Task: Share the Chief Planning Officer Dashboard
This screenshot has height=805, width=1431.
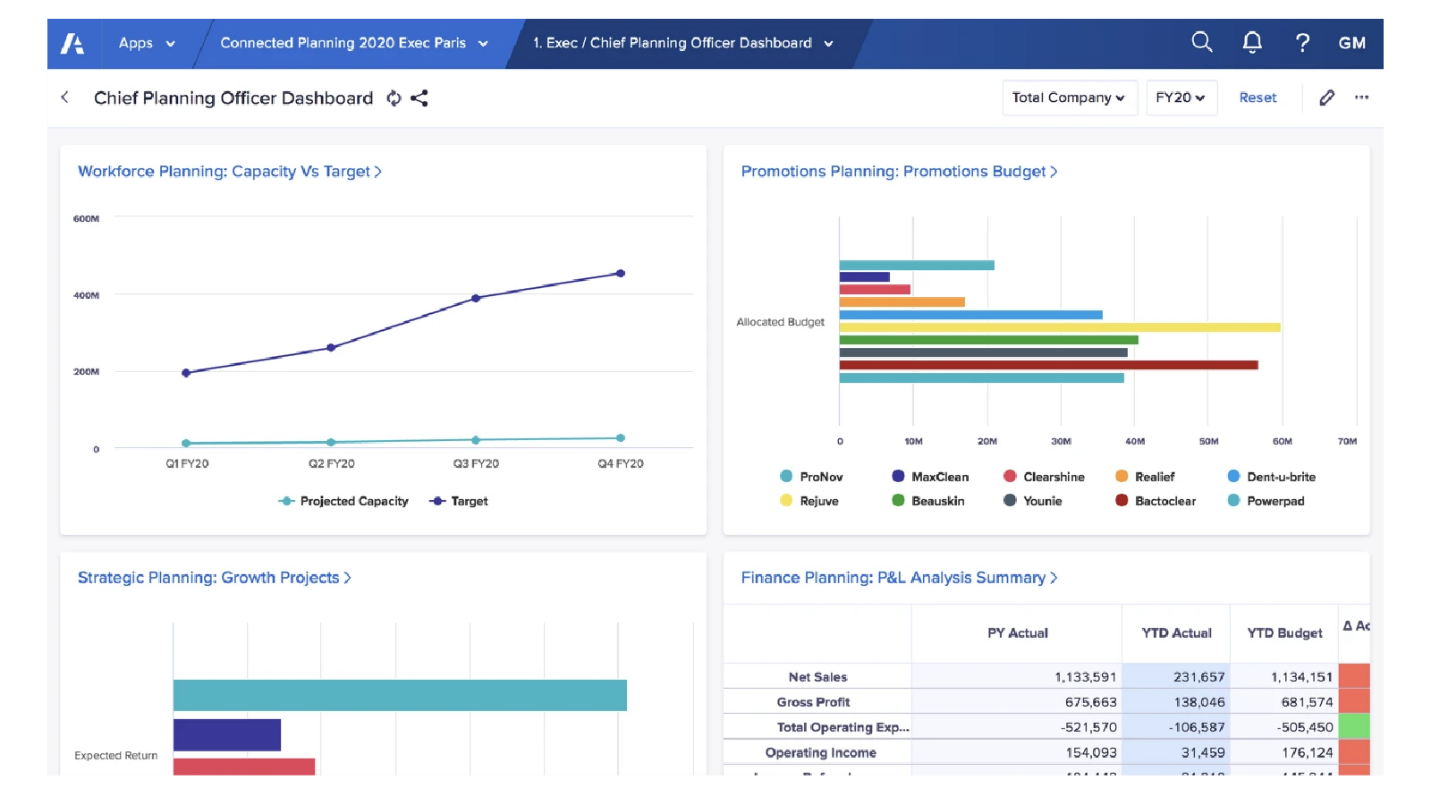Action: tap(418, 98)
